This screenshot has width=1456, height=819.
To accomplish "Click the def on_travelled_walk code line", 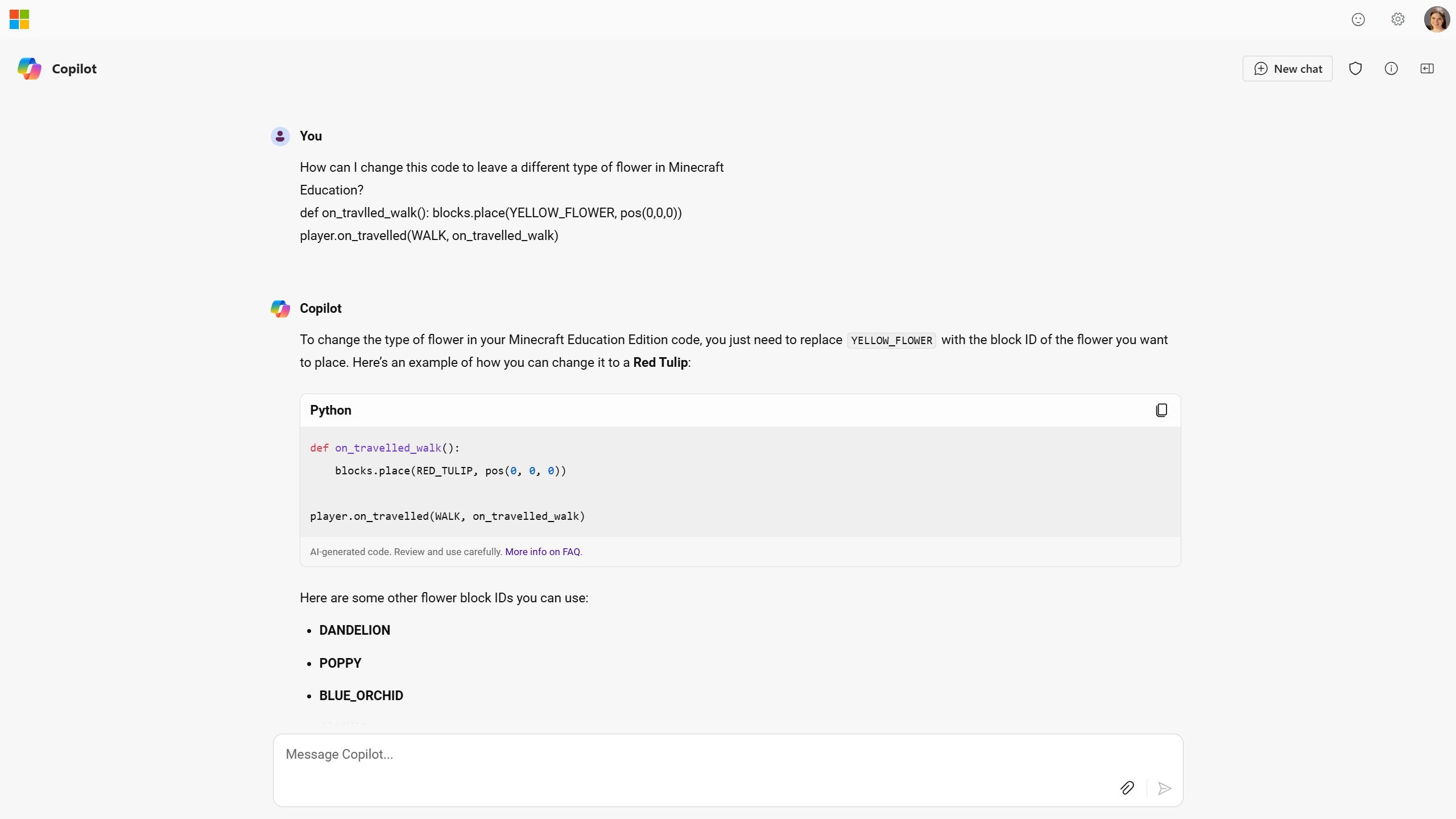I will coord(384,448).
